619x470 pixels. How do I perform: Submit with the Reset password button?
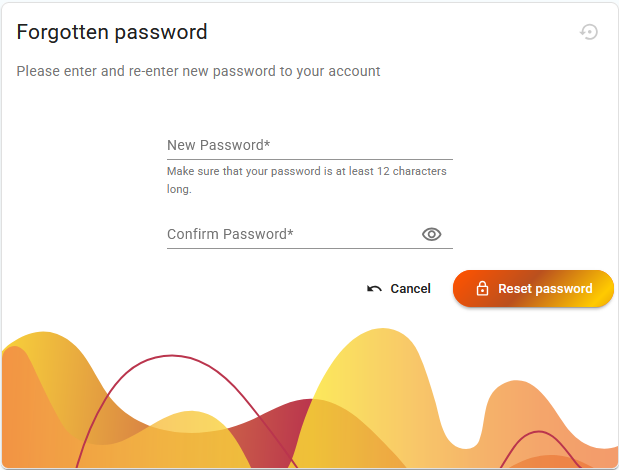(x=533, y=288)
